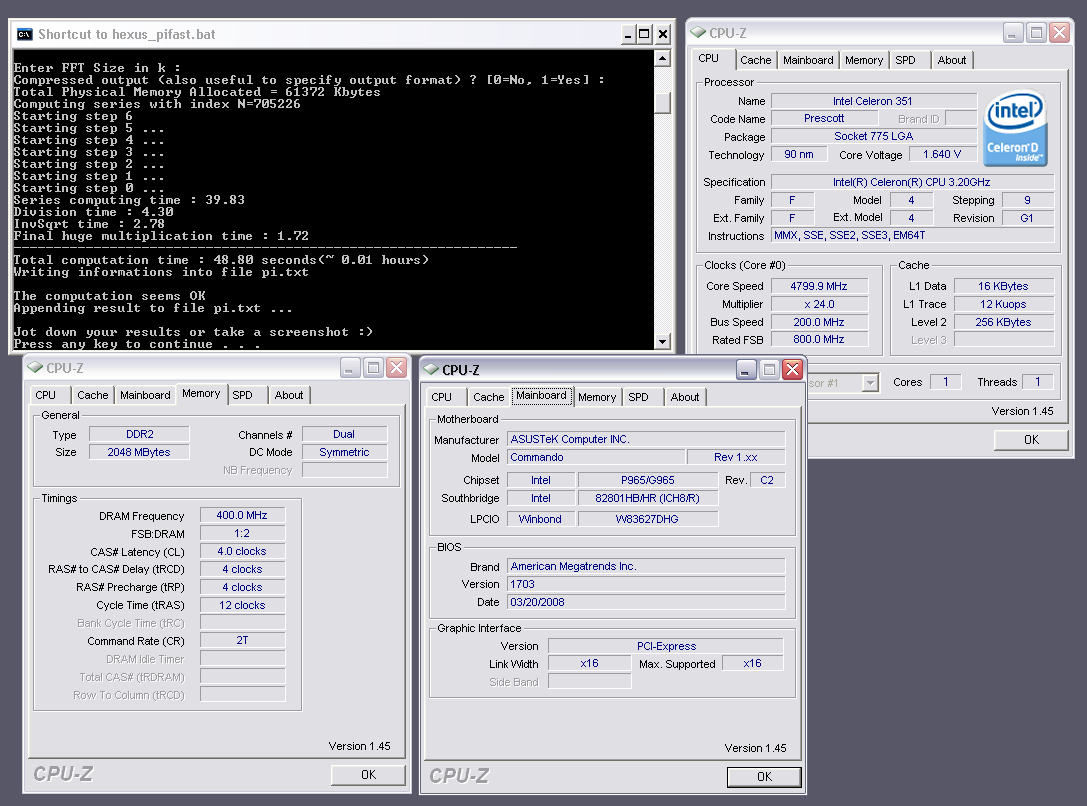The width and height of the screenshot is (1087, 806).
Task: Switch to Mainboard tab in the CPU window
Action: tap(808, 60)
